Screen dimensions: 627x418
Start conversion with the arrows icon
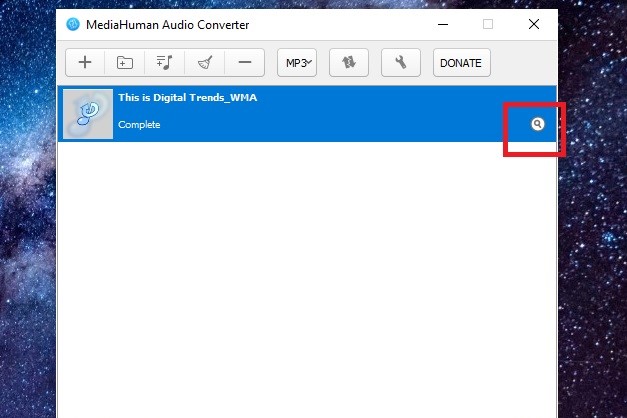(x=349, y=63)
